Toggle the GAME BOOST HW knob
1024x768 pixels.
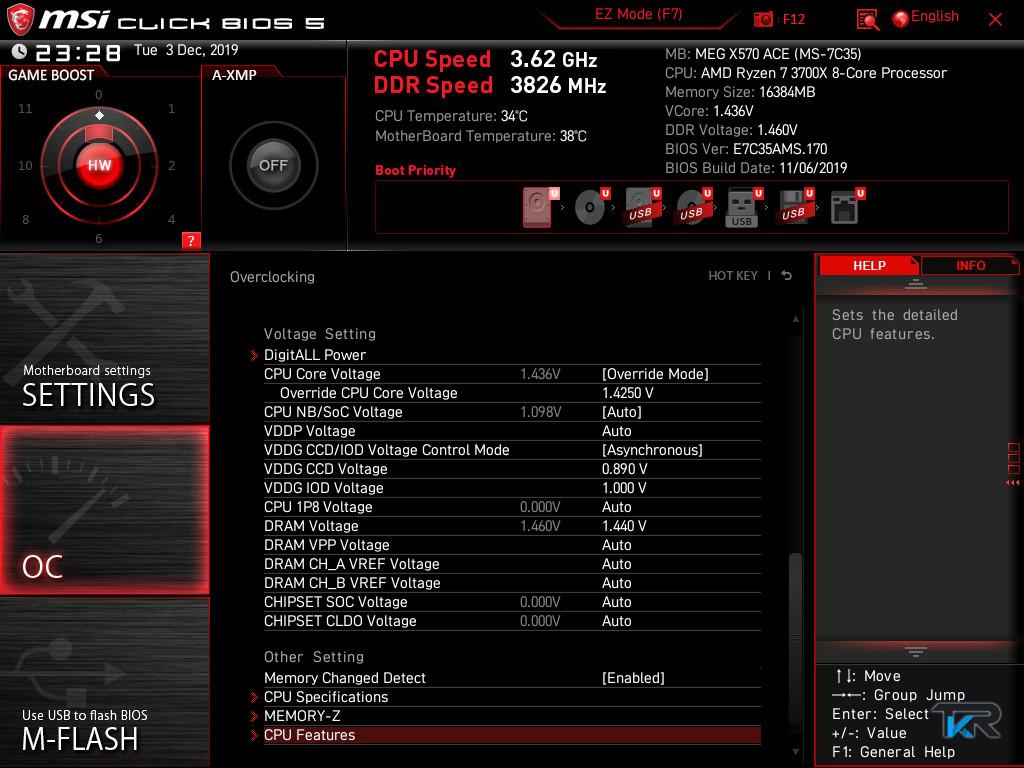click(x=99, y=165)
